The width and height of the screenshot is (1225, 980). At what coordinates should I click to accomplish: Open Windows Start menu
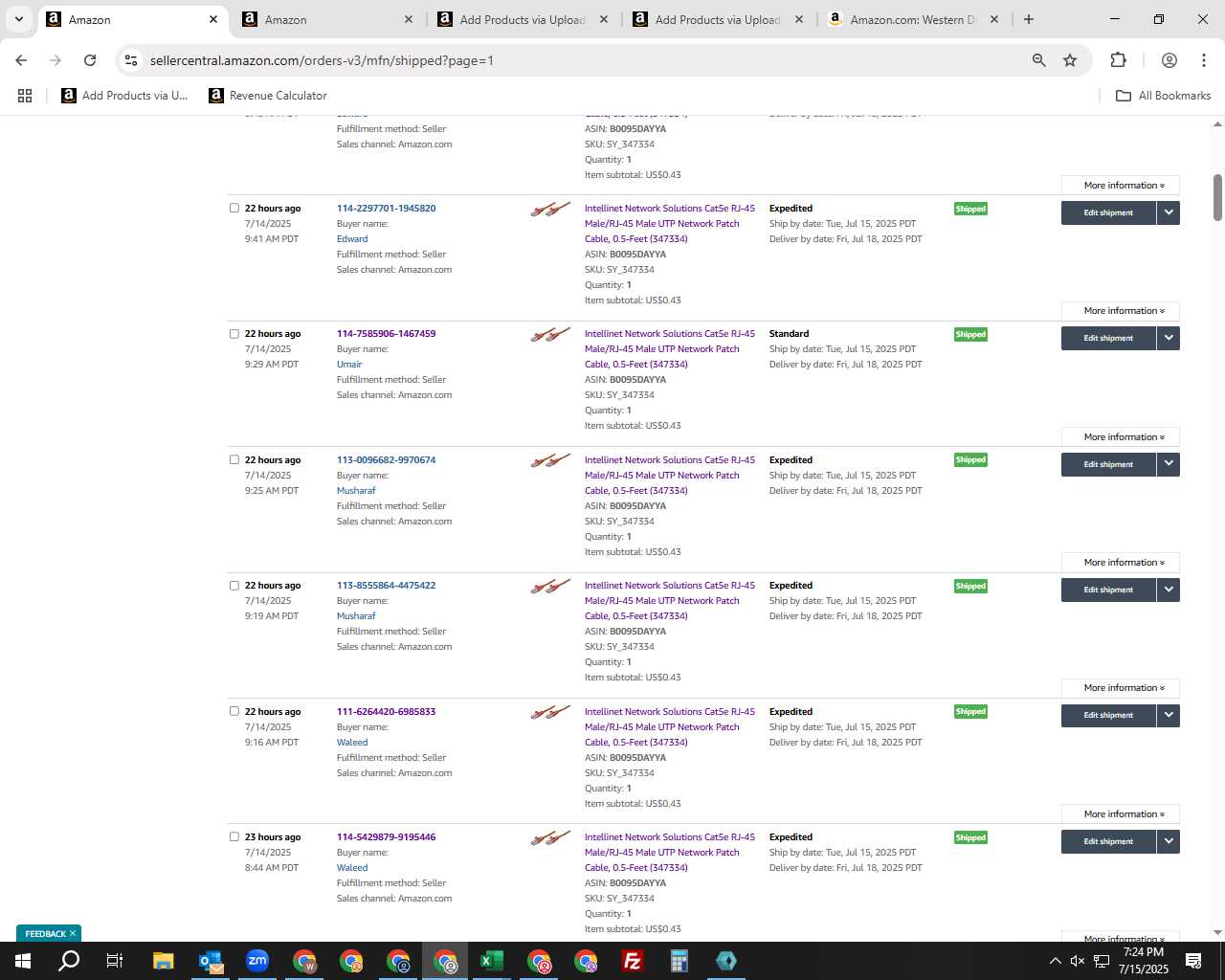pyautogui.click(x=23, y=961)
